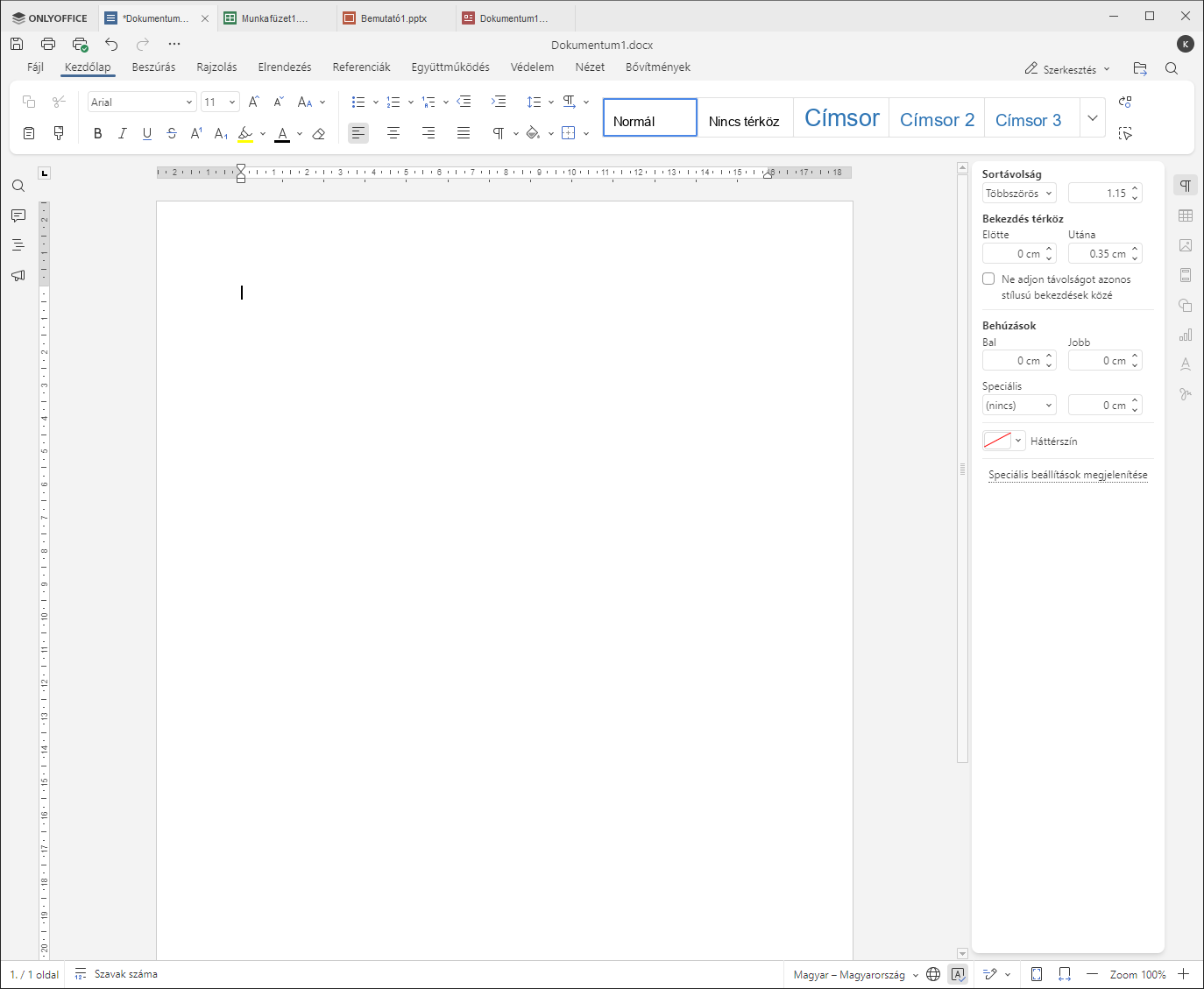Apply the Címsor 2 style

click(x=937, y=117)
